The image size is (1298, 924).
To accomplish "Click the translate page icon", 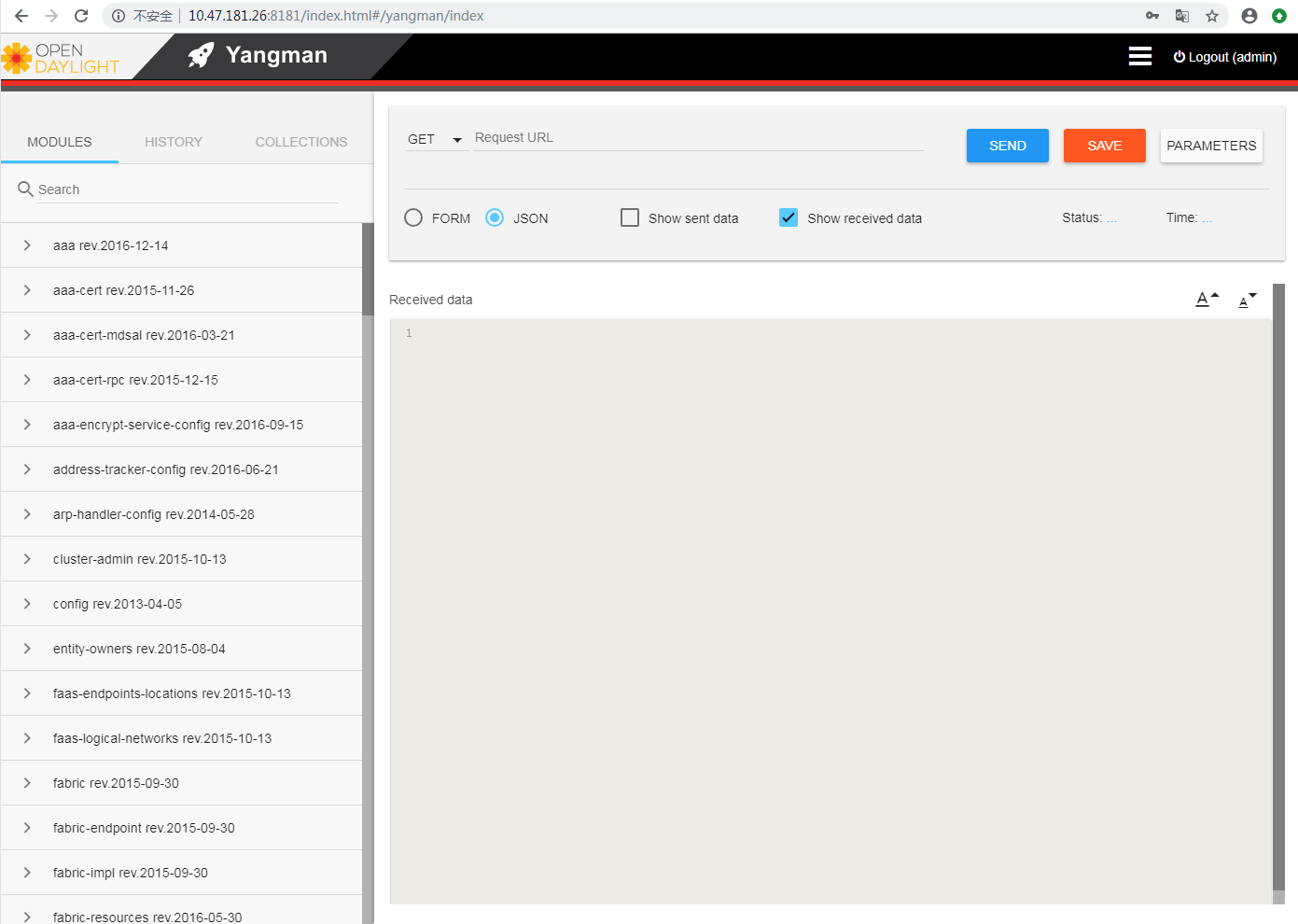I will pyautogui.click(x=1182, y=16).
